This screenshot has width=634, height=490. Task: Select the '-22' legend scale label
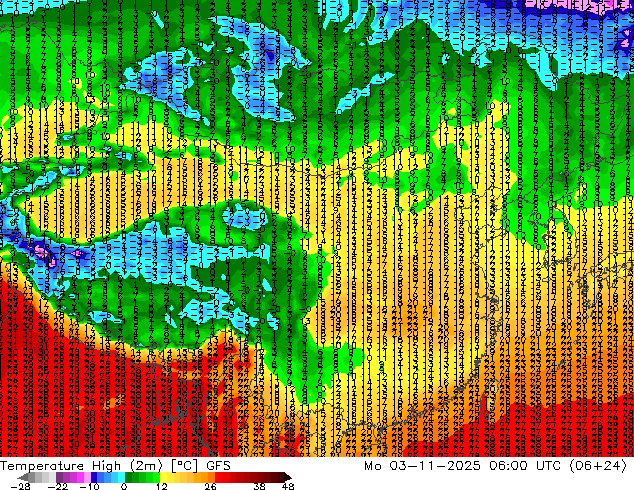(x=57, y=486)
